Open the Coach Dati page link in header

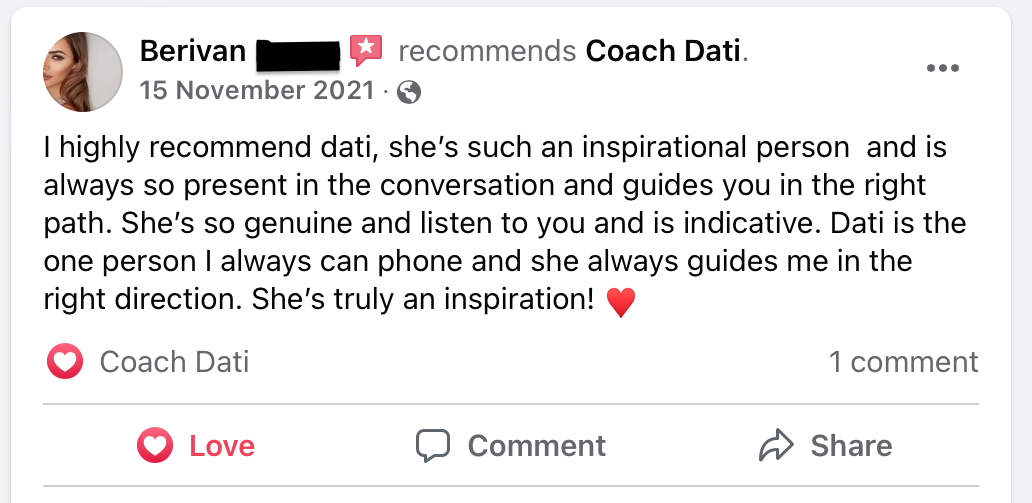(x=663, y=50)
